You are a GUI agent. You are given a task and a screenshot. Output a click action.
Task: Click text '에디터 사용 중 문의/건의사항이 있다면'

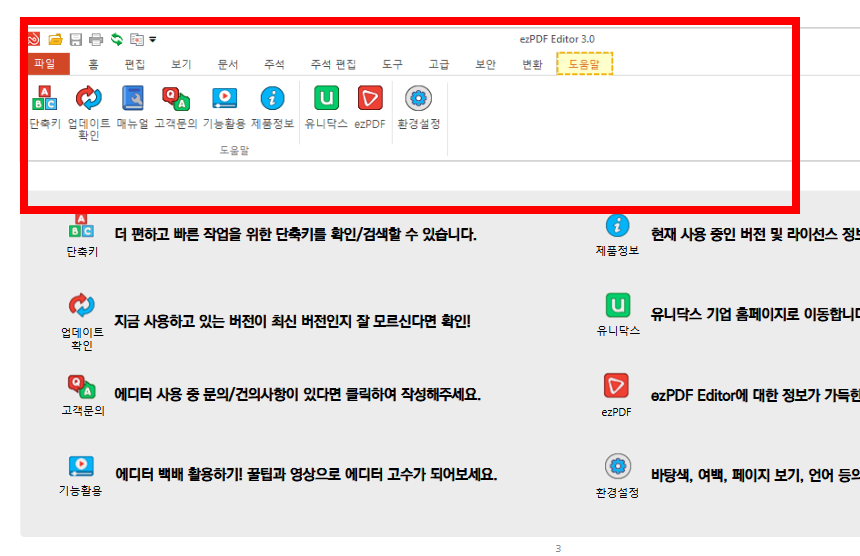pos(227,394)
